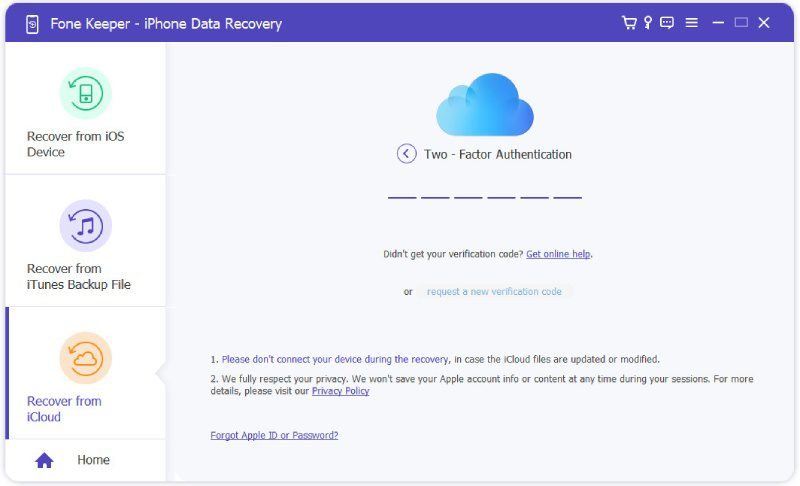Click the Home house icon
800x486 pixels.
pos(44,460)
